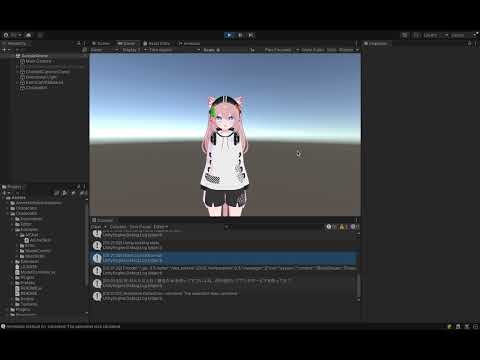
Task: Select the Project tab
Action: pos(13,187)
